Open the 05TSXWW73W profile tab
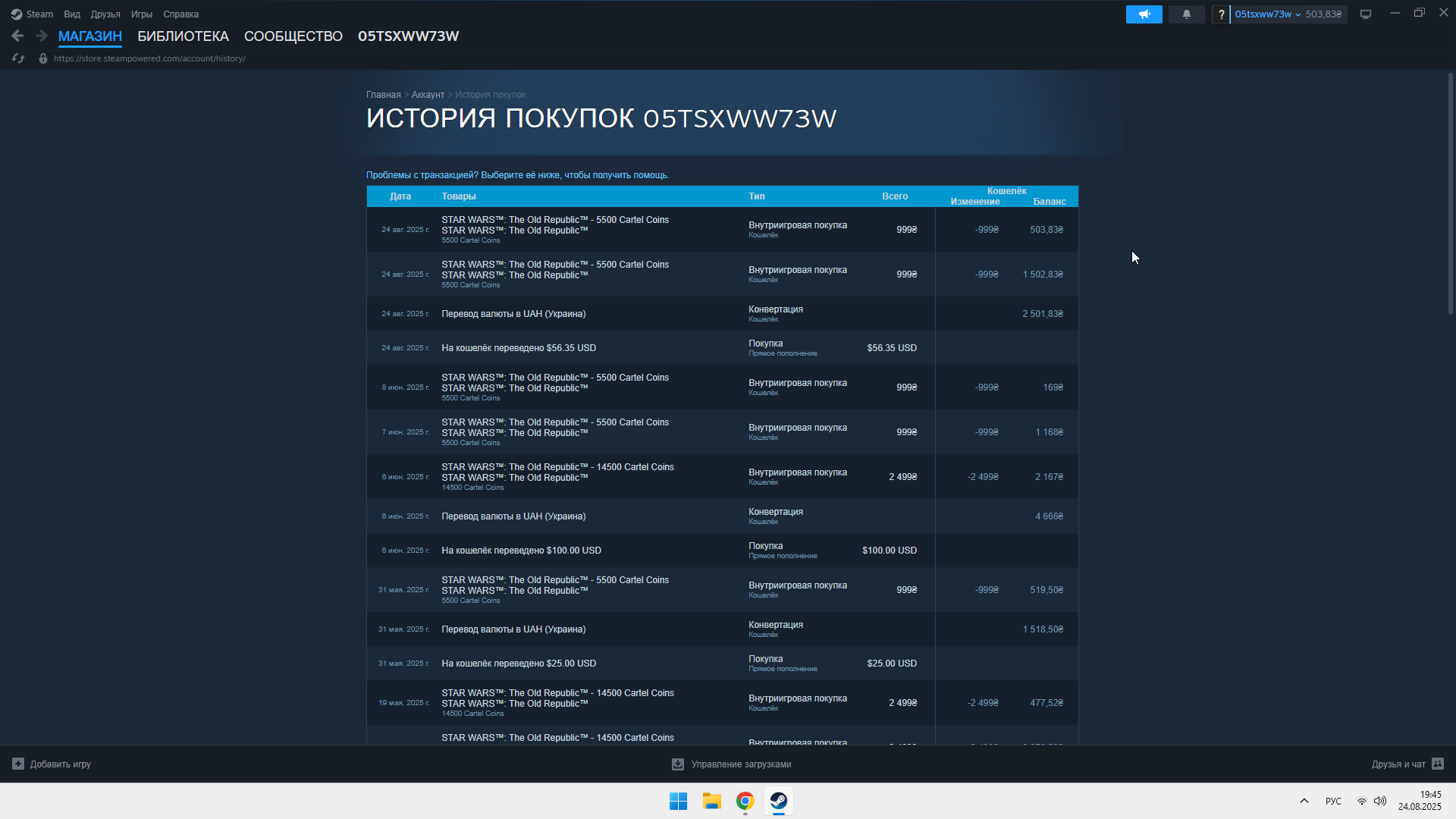 (x=408, y=36)
